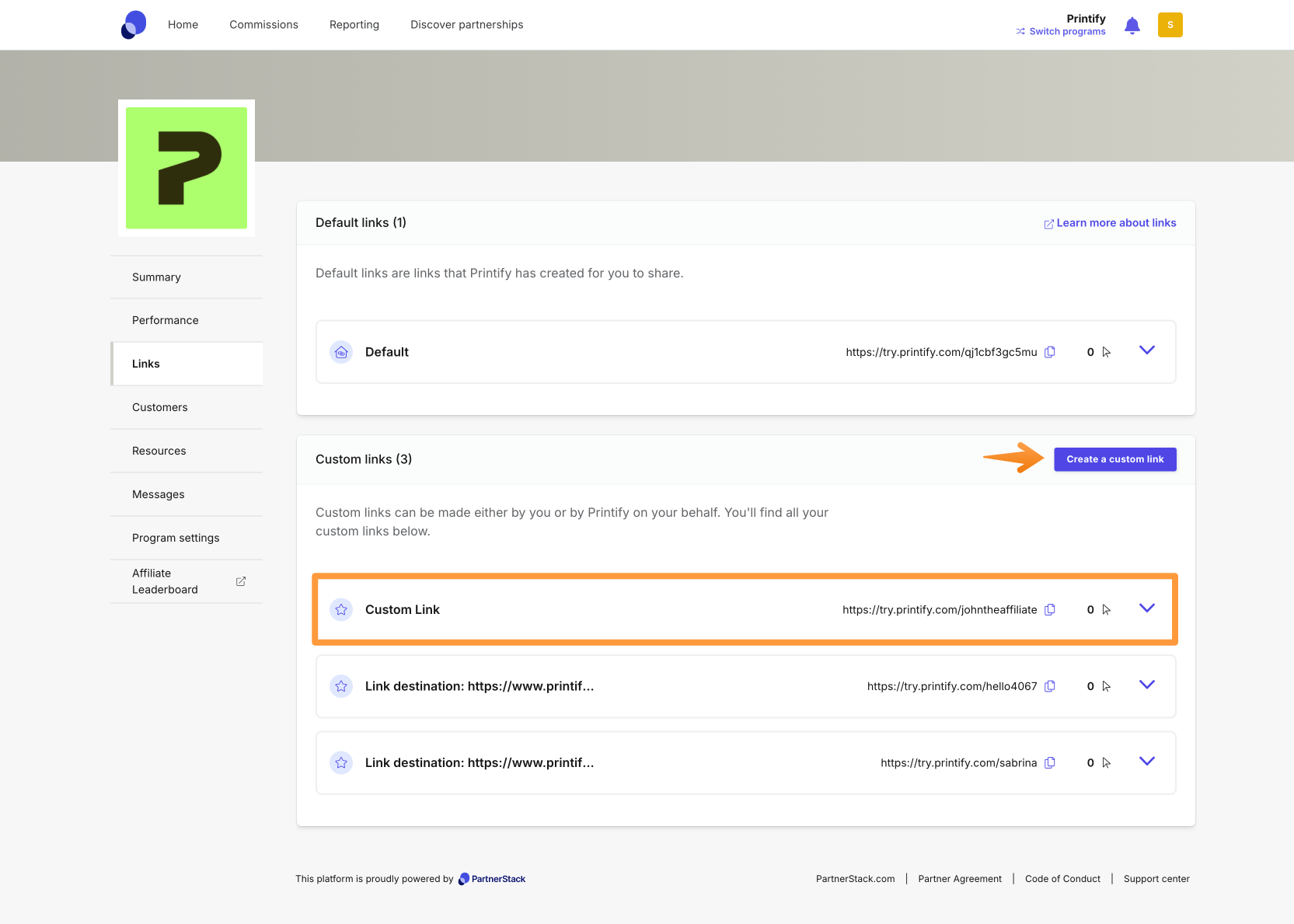Select Links in the sidebar
The image size is (1294, 924).
click(x=187, y=364)
